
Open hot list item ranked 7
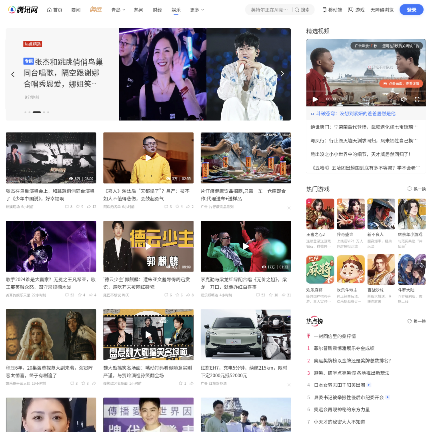pyautogui.click(x=339, y=422)
